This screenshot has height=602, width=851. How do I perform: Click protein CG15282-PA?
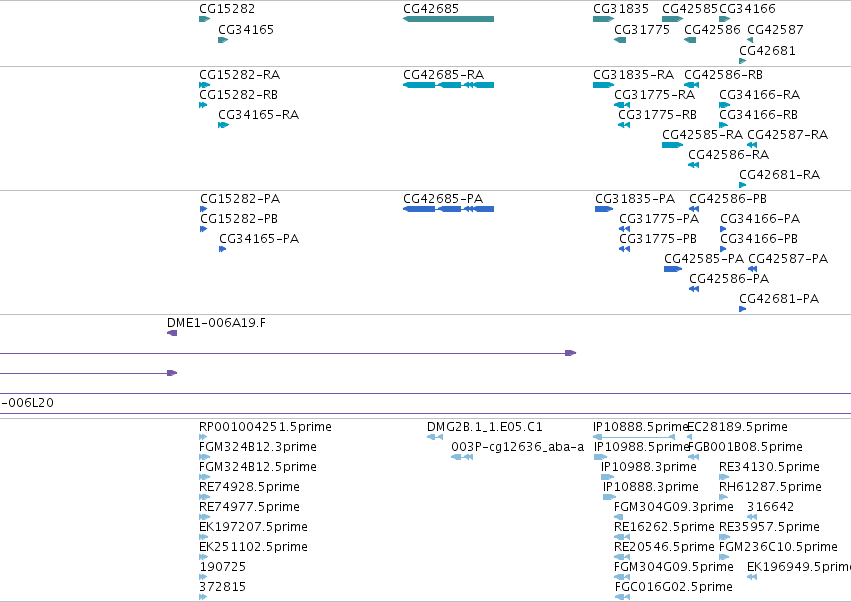240,199
